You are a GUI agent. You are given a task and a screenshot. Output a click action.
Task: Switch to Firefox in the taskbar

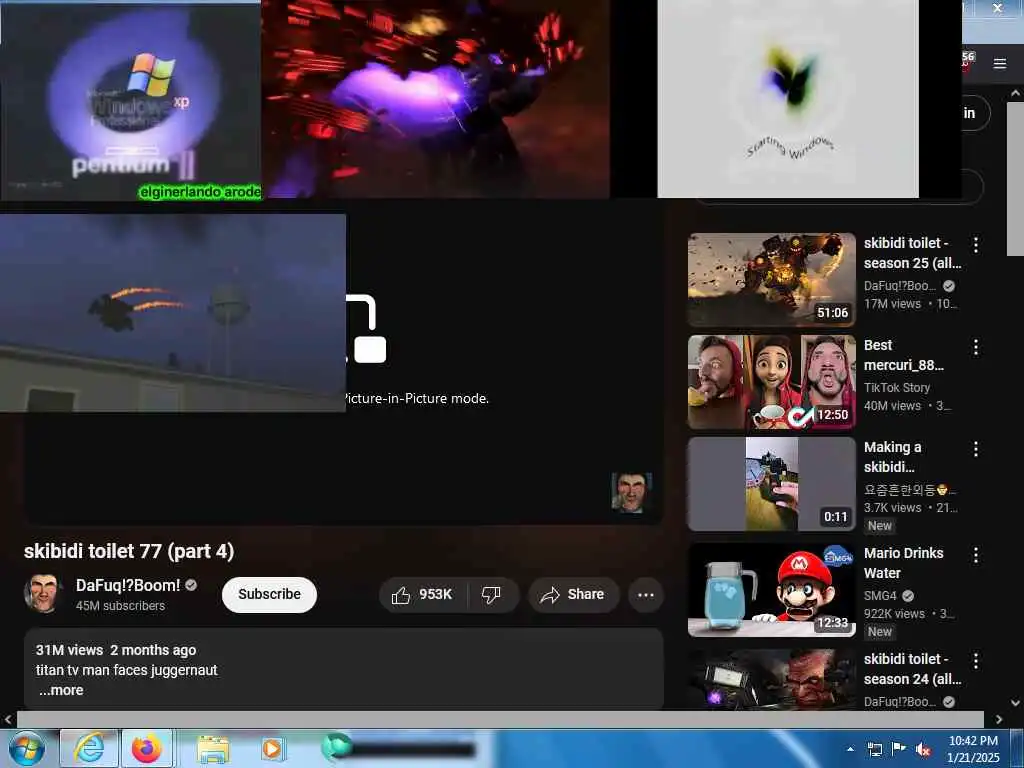pos(147,748)
